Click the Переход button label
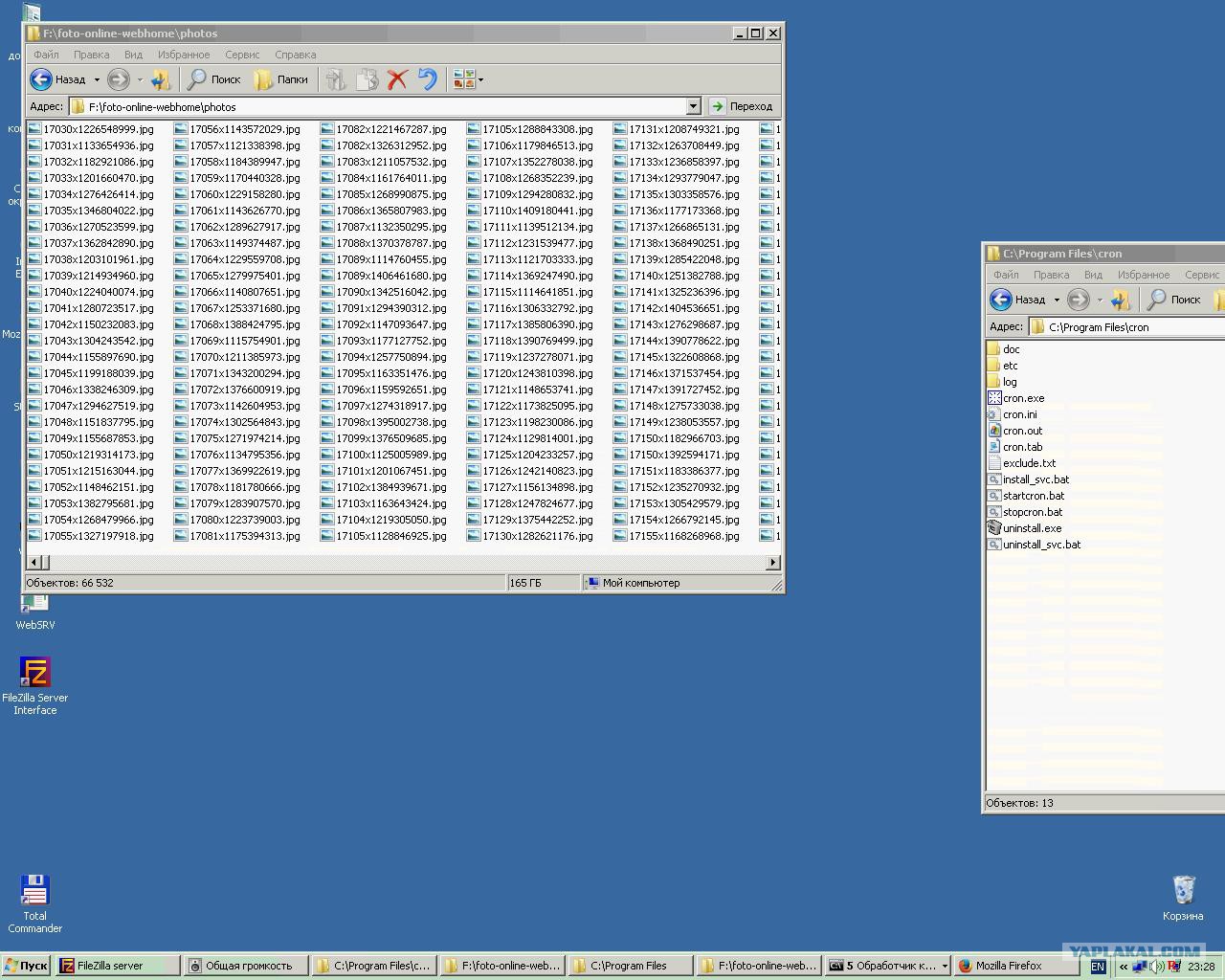 [x=750, y=106]
